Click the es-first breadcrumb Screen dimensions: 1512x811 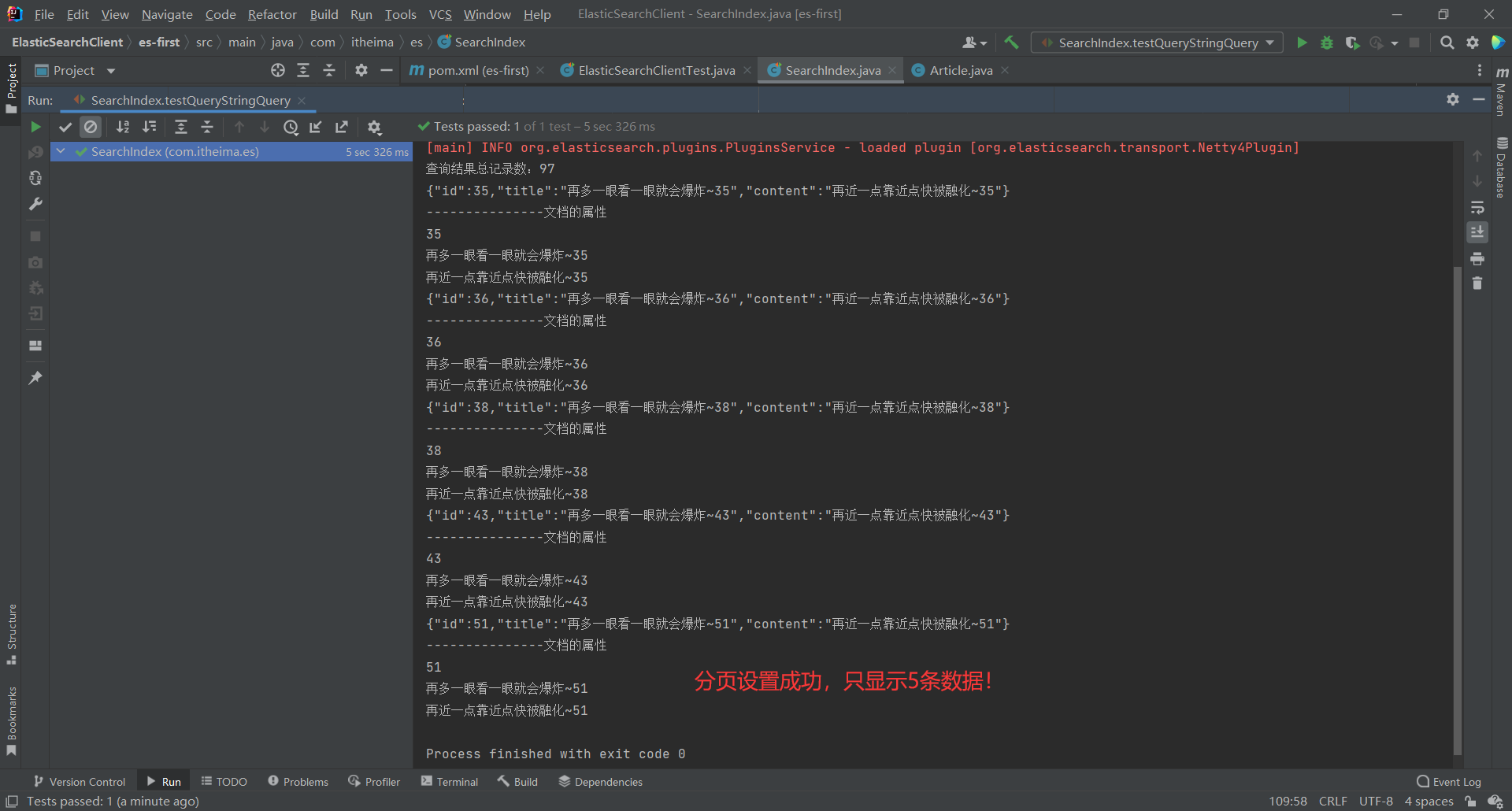coord(159,43)
